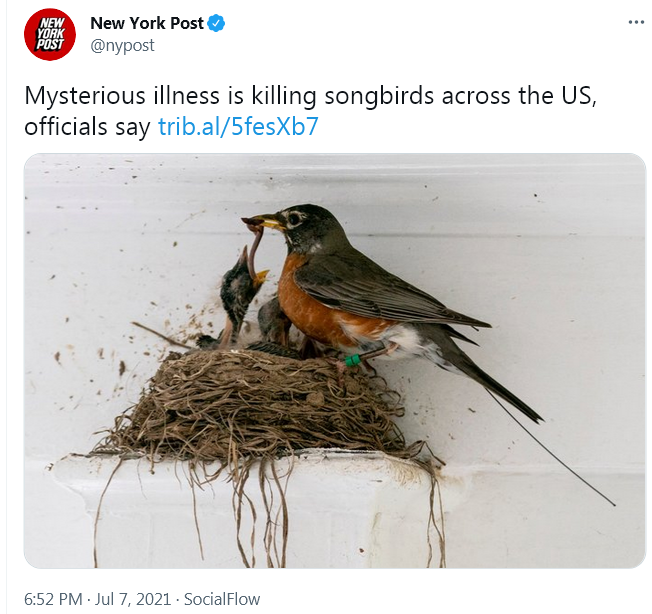Image resolution: width=652 pixels, height=614 pixels.
Task: Open the New York Post profile avatar
Action: 50,34
